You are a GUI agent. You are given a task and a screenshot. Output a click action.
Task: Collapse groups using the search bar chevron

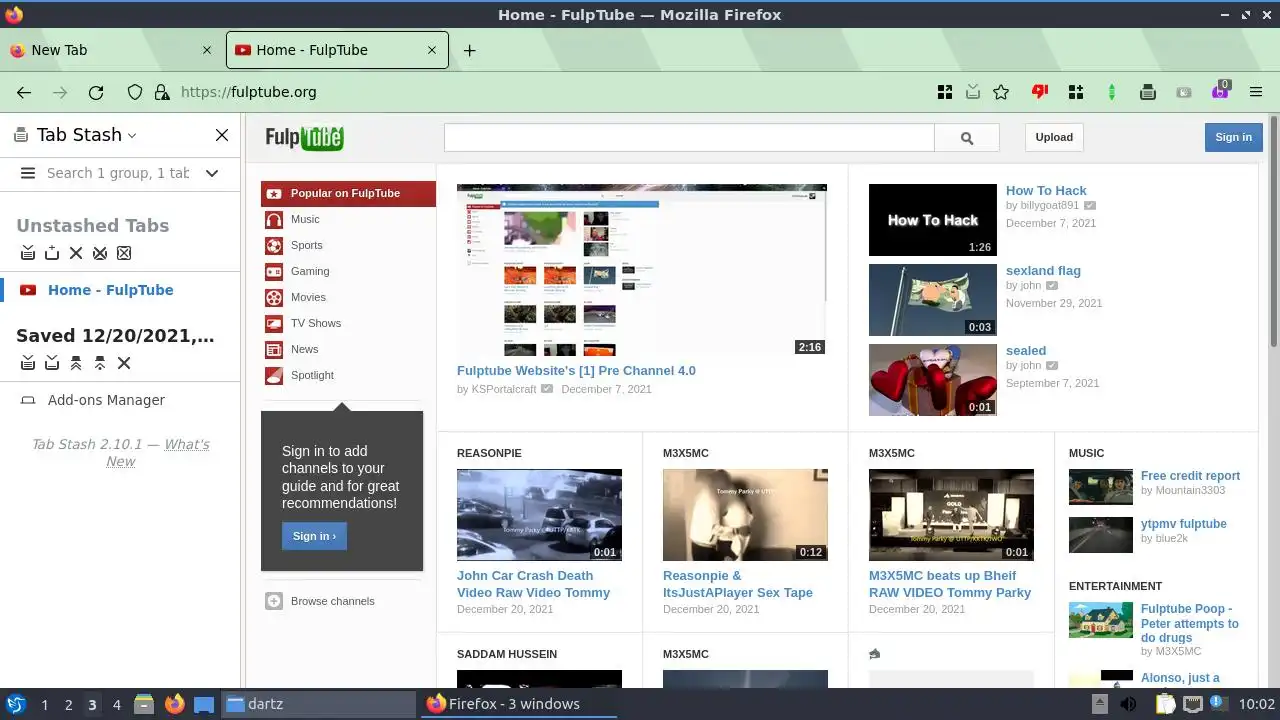[212, 173]
